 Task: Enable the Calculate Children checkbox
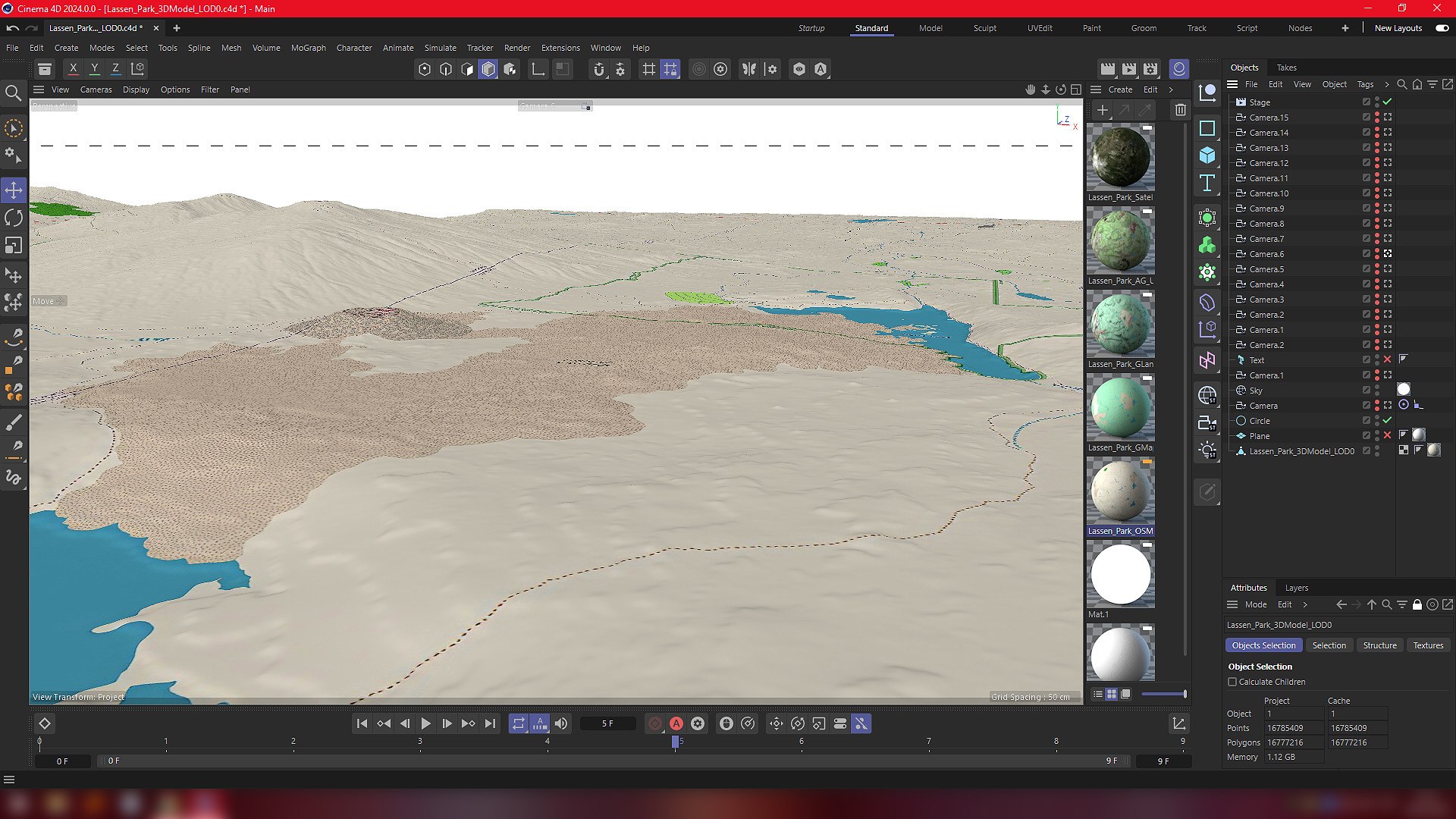(1232, 682)
